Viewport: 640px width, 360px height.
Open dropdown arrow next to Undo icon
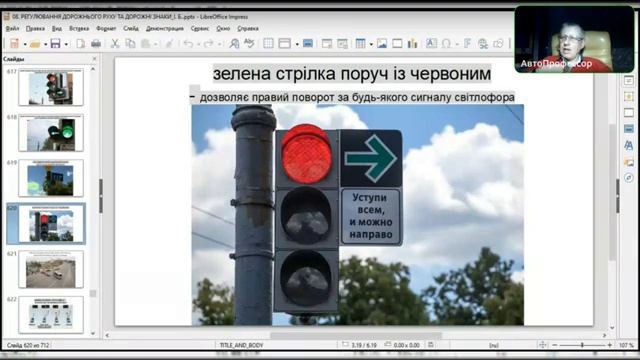click(x=198, y=44)
